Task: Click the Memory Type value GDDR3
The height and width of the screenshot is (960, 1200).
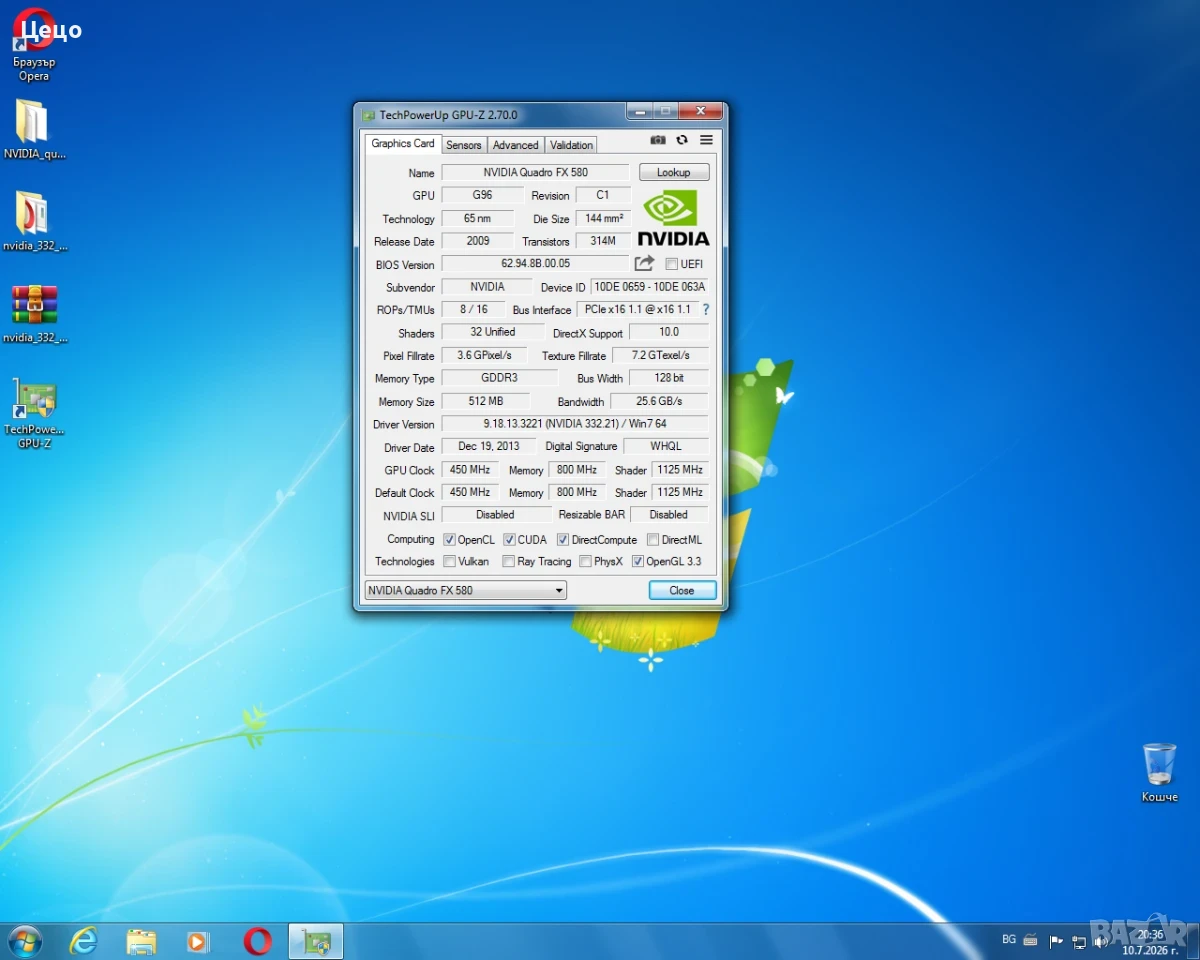Action: pyautogui.click(x=500, y=378)
